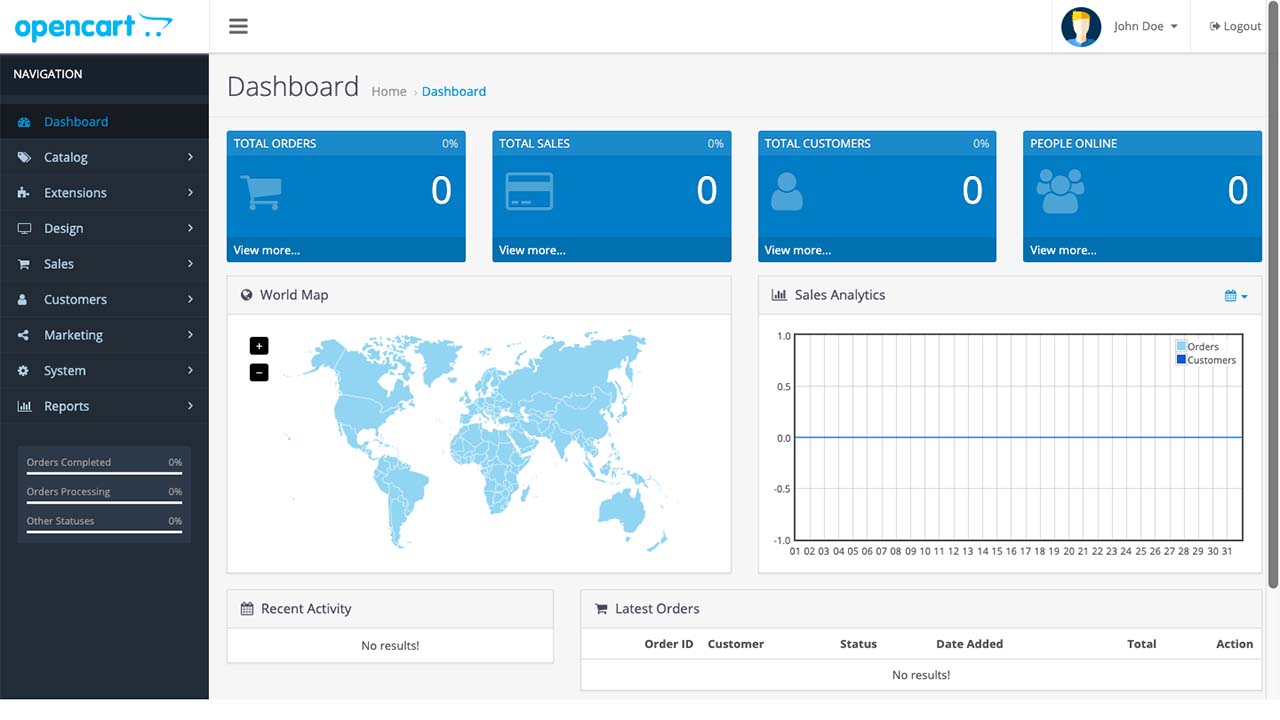
Task: Expand the Reports chevron arrow
Action: point(190,406)
